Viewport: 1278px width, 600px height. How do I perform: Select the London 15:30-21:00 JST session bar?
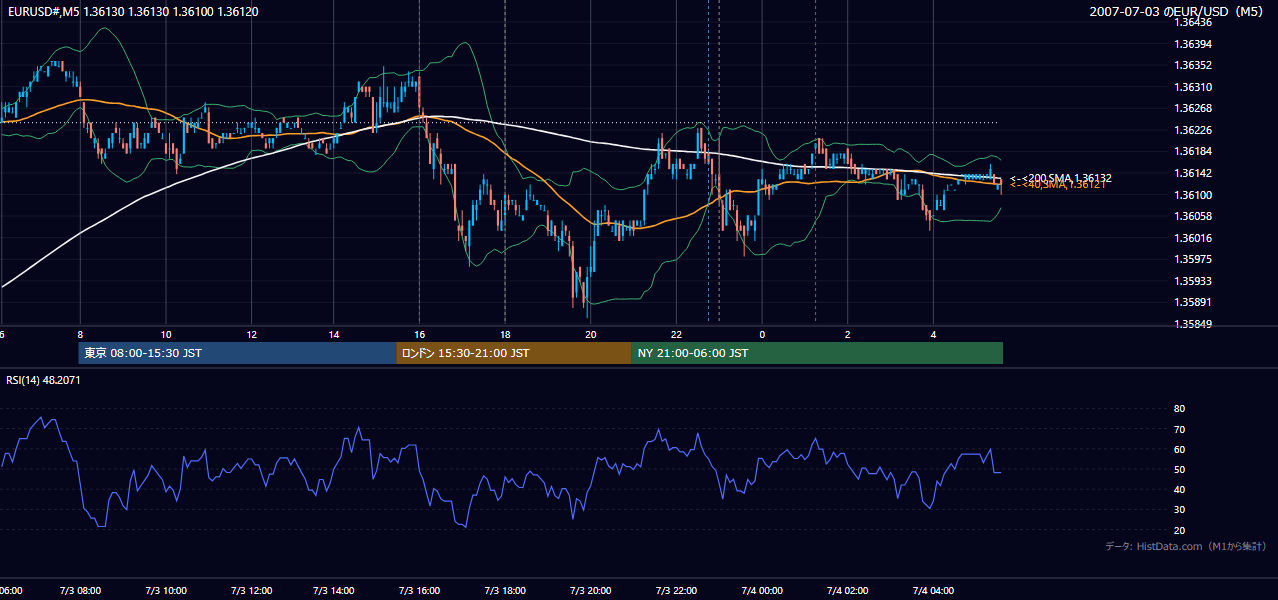[x=514, y=353]
